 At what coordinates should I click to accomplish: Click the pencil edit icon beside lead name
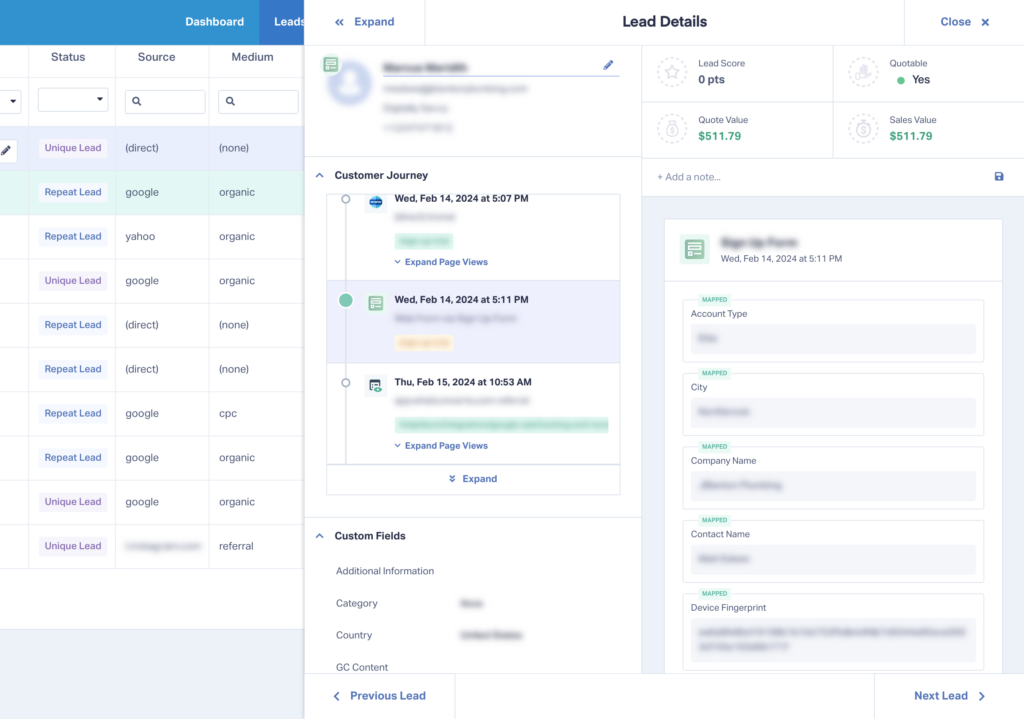point(608,65)
